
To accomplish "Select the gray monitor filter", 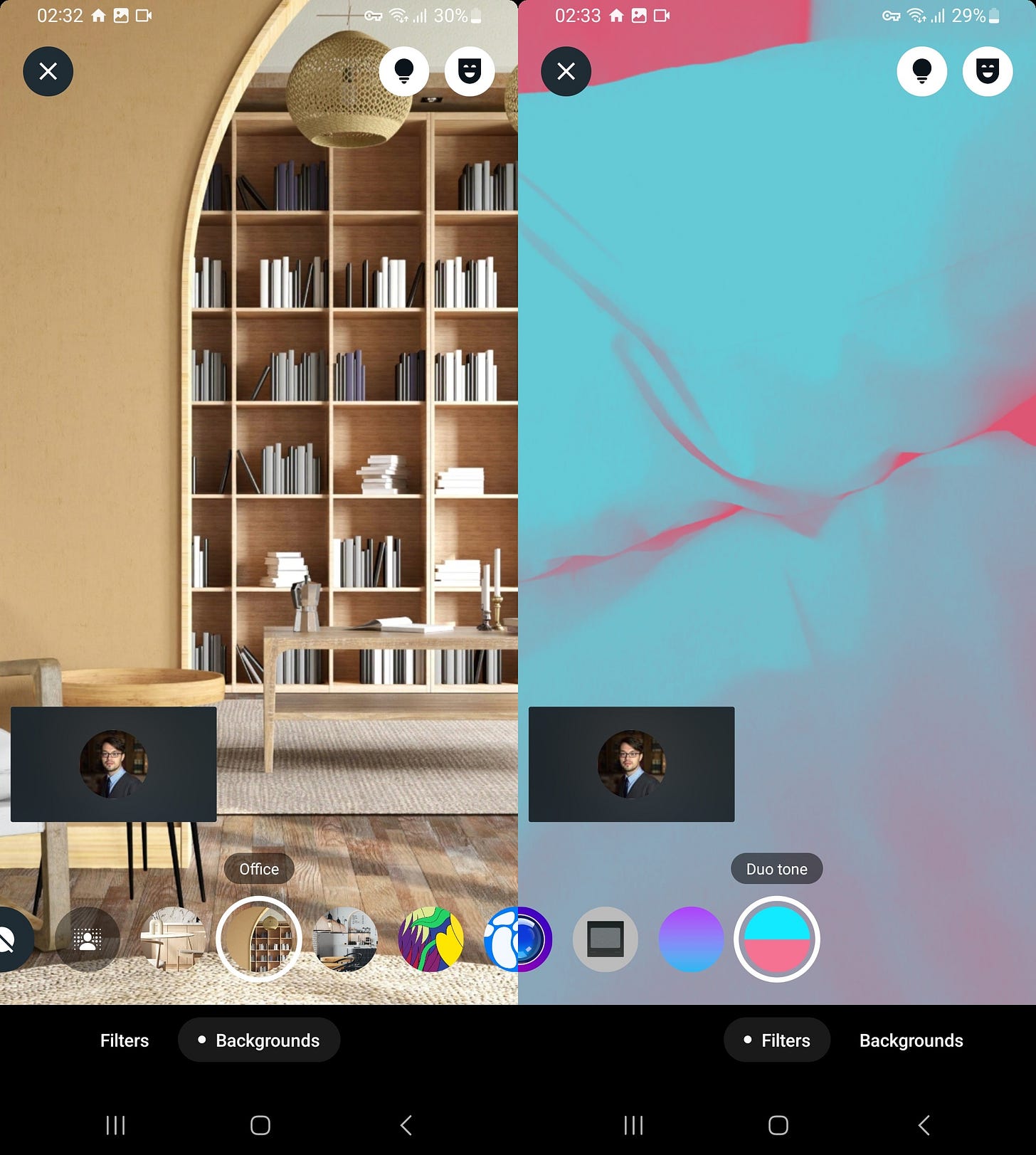I will pyautogui.click(x=606, y=939).
